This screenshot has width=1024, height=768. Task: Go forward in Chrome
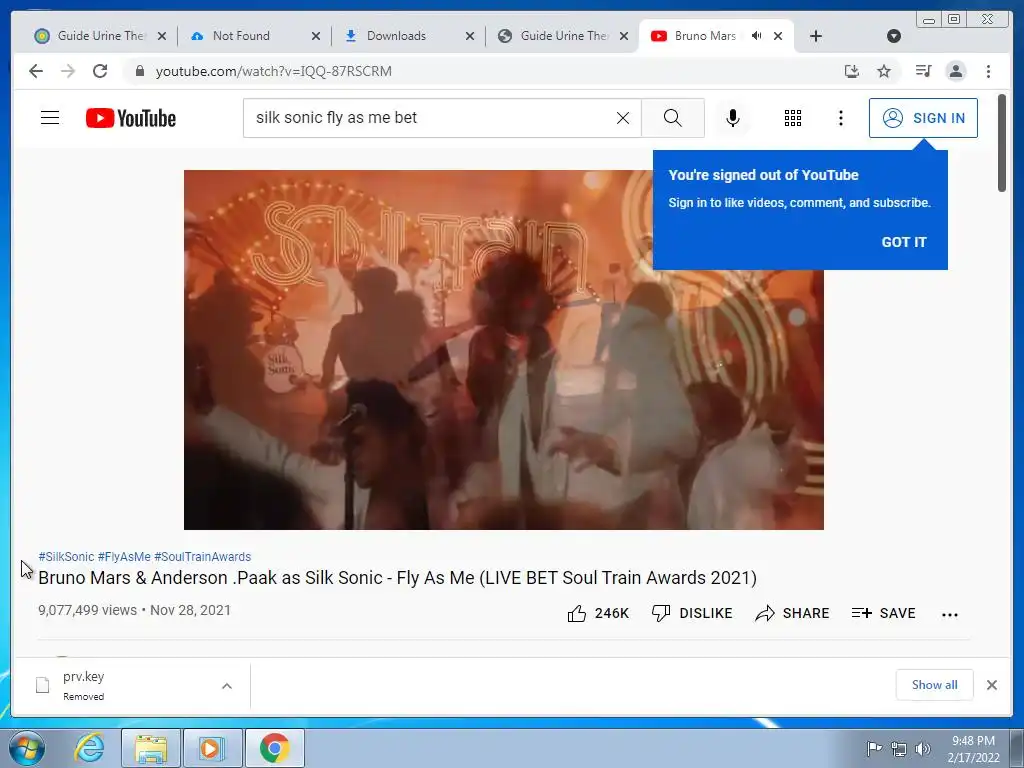[x=68, y=71]
